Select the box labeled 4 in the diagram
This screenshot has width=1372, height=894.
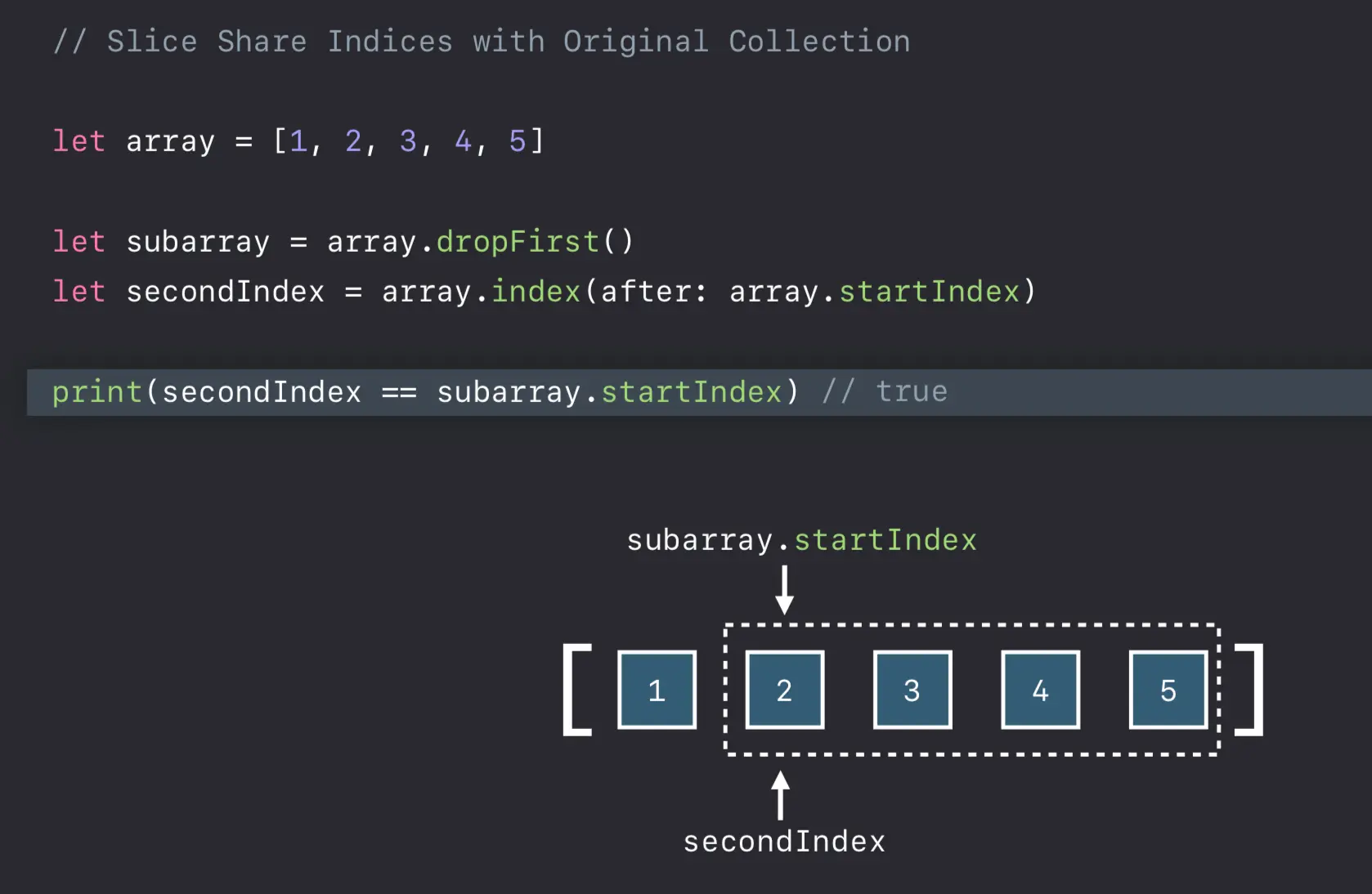1040,690
